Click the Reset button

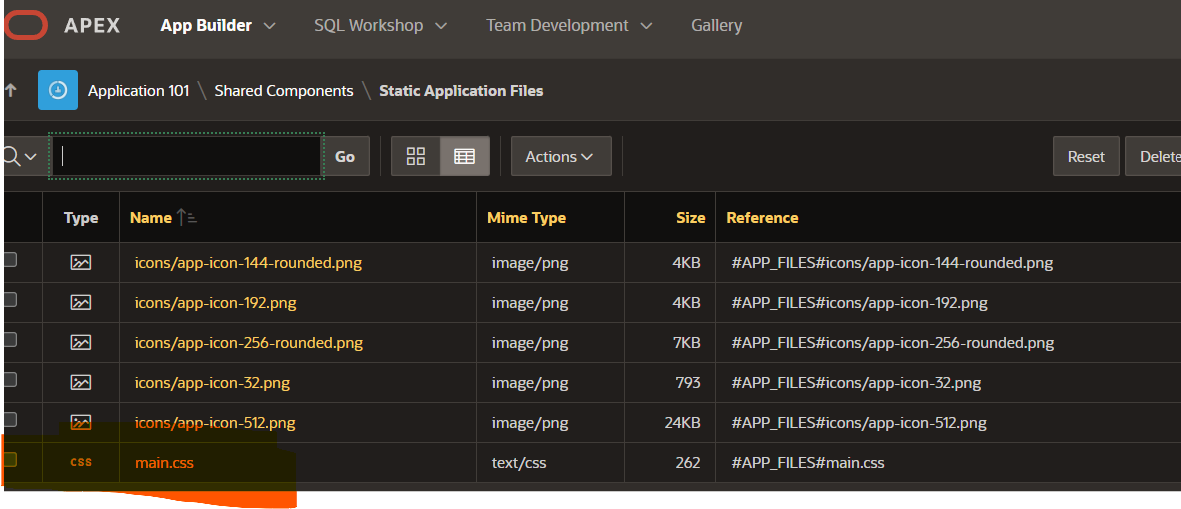point(1085,156)
